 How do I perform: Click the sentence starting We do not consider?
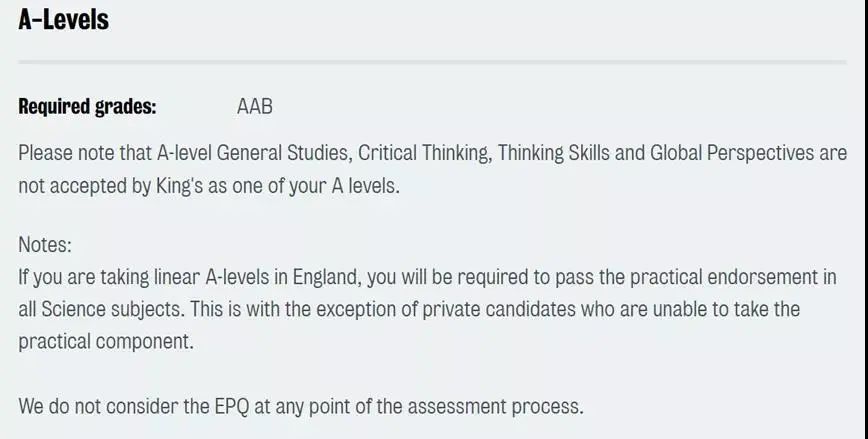pyautogui.click(x=301, y=407)
